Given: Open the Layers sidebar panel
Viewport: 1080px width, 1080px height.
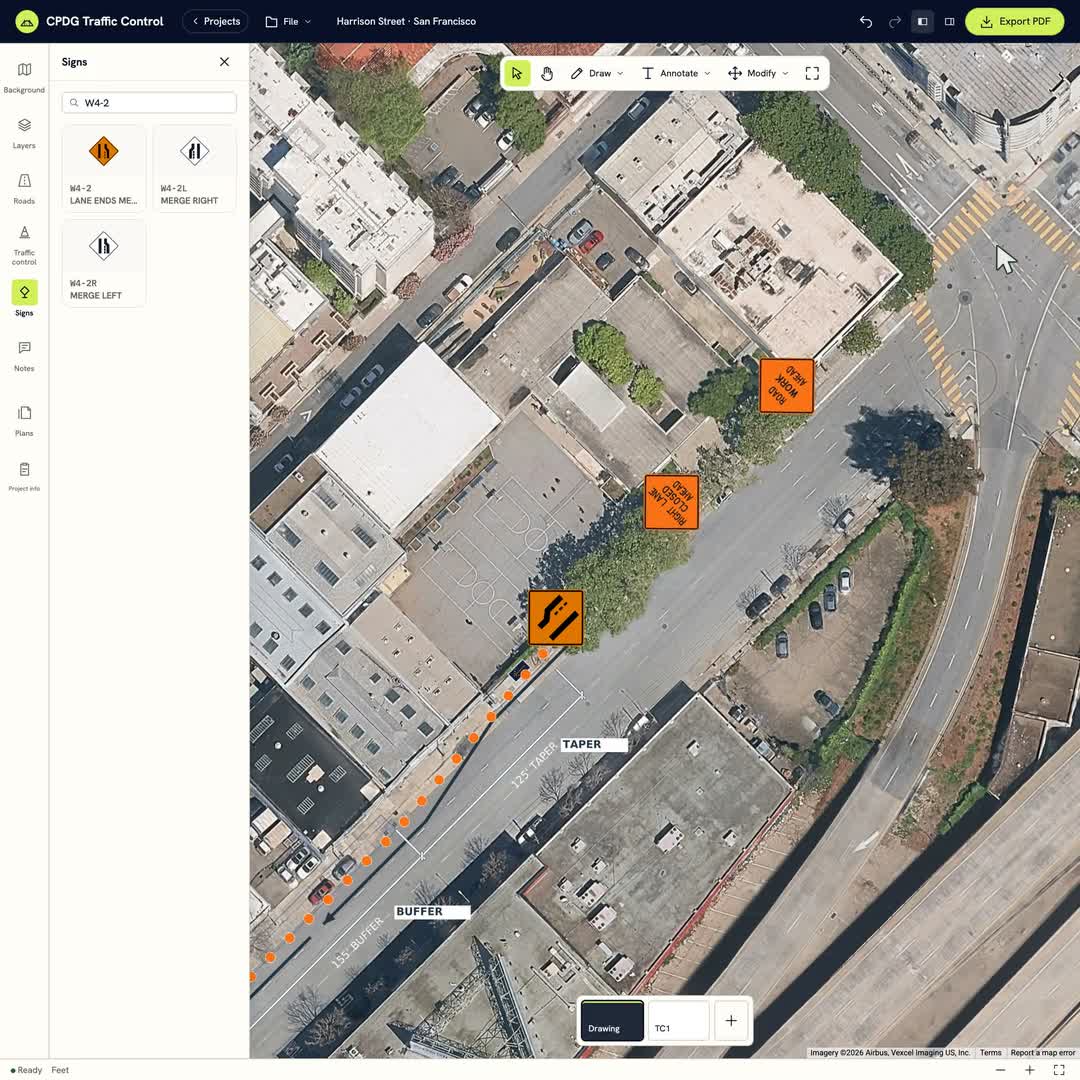Looking at the screenshot, I should 24,134.
